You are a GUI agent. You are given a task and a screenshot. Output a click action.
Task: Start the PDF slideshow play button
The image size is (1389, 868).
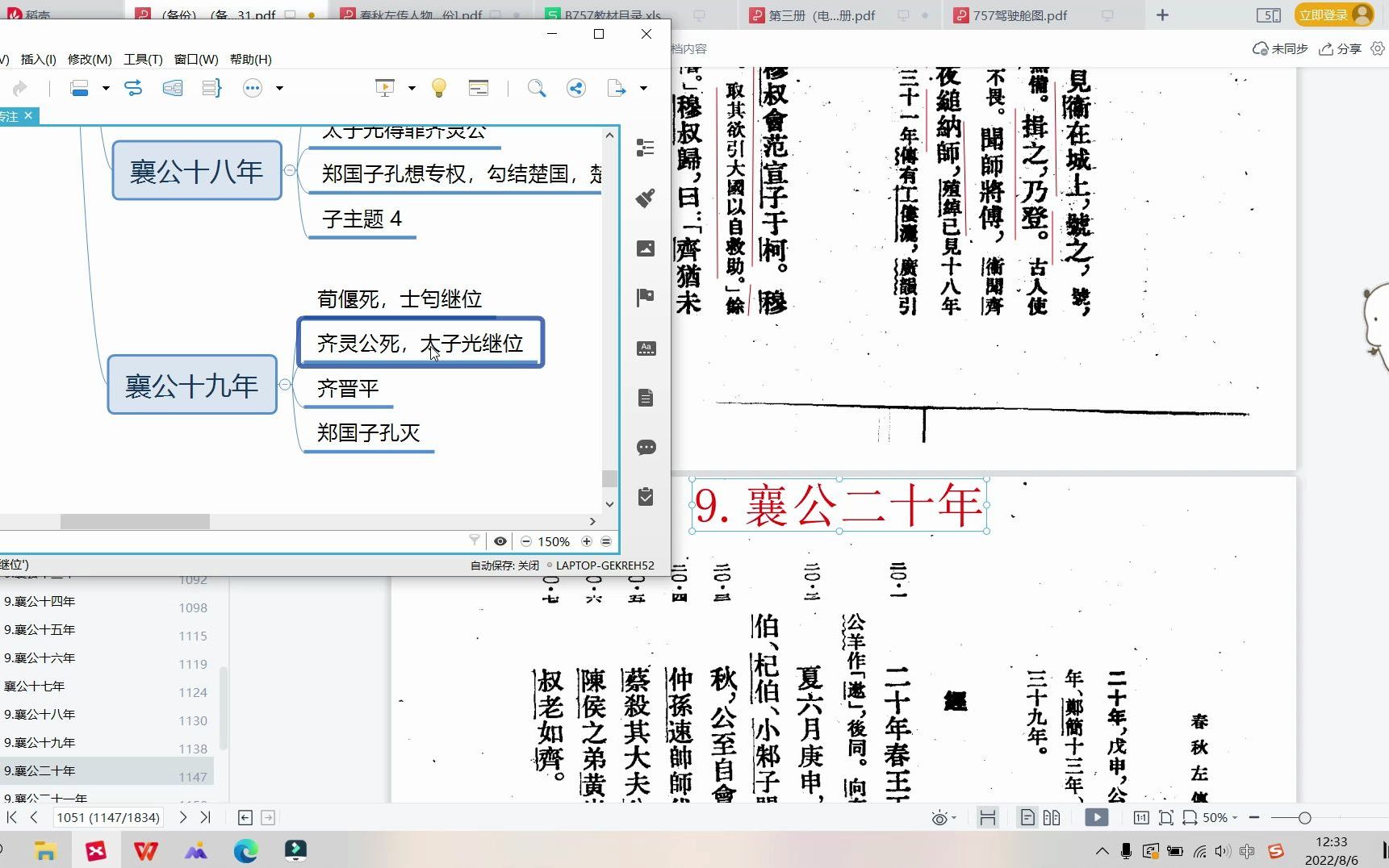tap(1096, 817)
